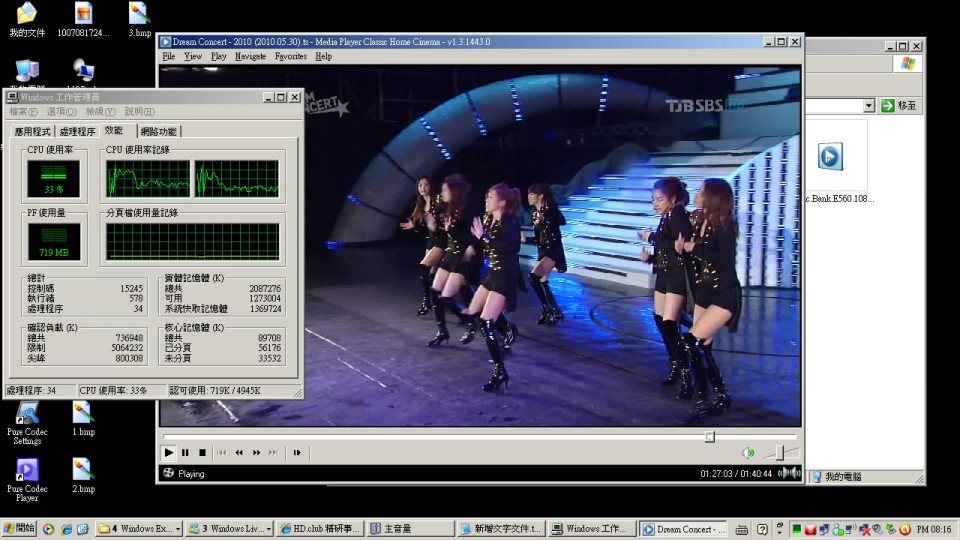
Task: Click the fast-forward (increase speed) icon
Action: click(256, 453)
